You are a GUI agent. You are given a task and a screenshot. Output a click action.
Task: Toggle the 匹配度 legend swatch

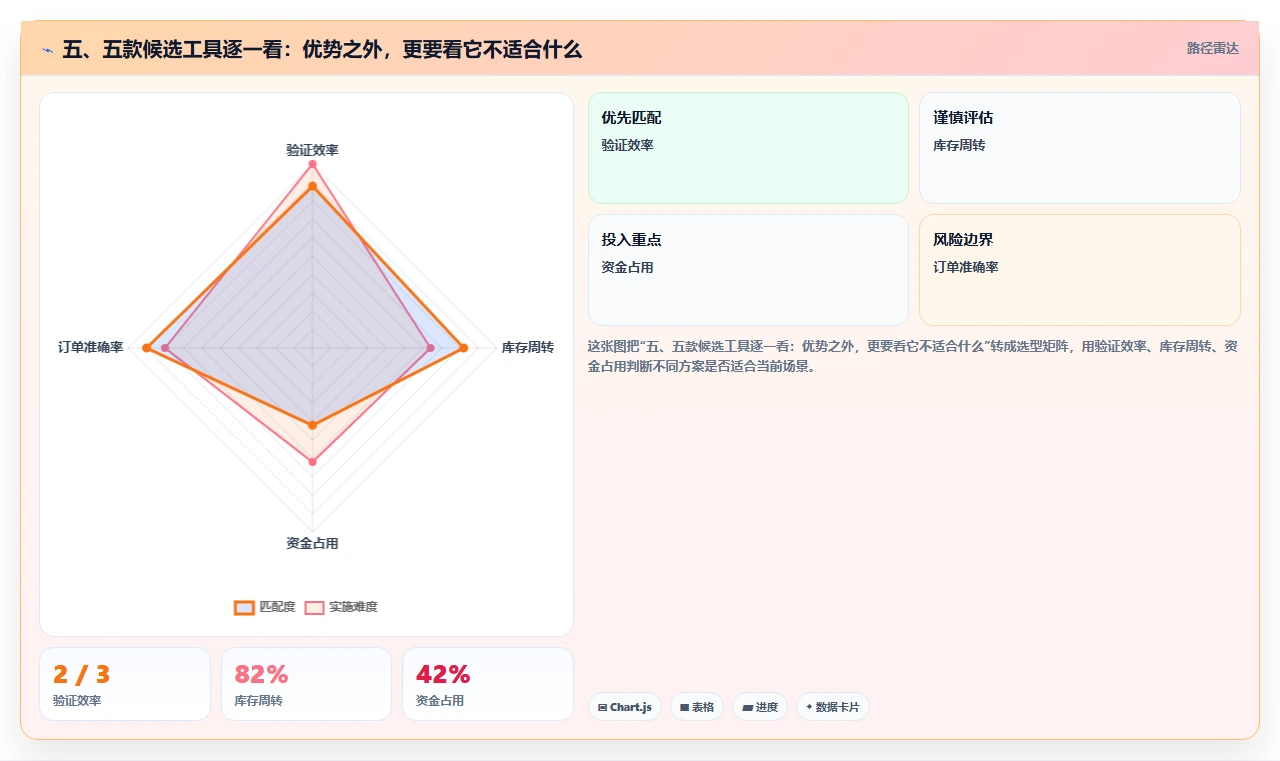click(x=244, y=607)
